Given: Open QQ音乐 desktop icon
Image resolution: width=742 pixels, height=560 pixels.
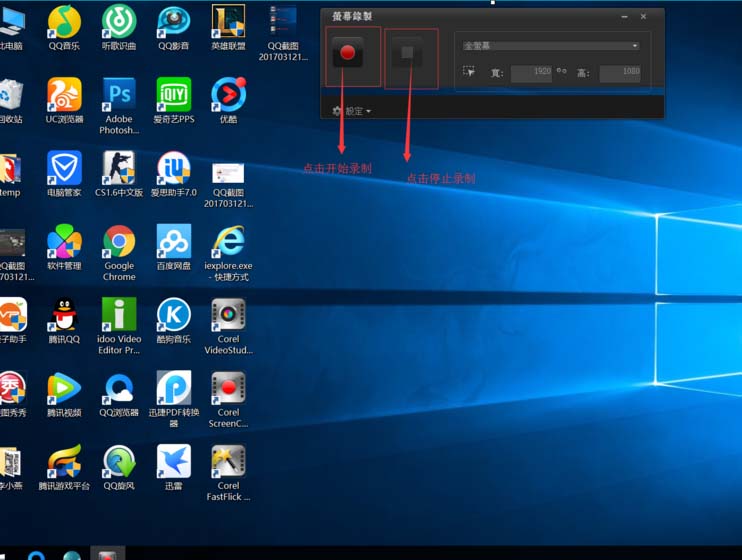Looking at the screenshot, I should pyautogui.click(x=64, y=27).
